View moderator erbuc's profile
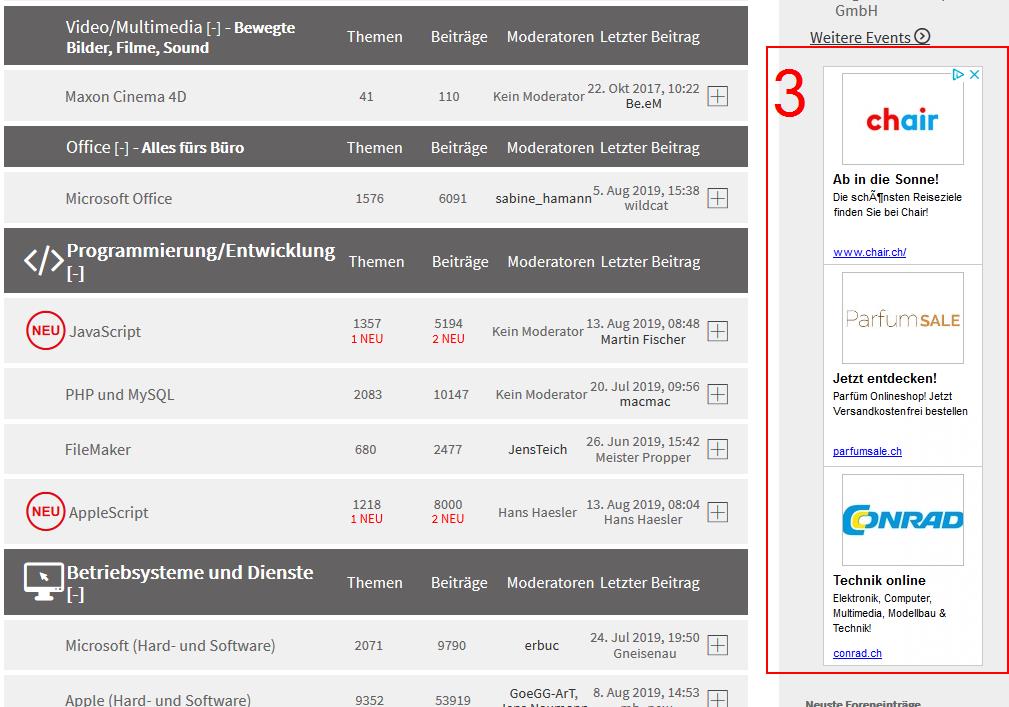This screenshot has width=1009, height=707. 542,645
